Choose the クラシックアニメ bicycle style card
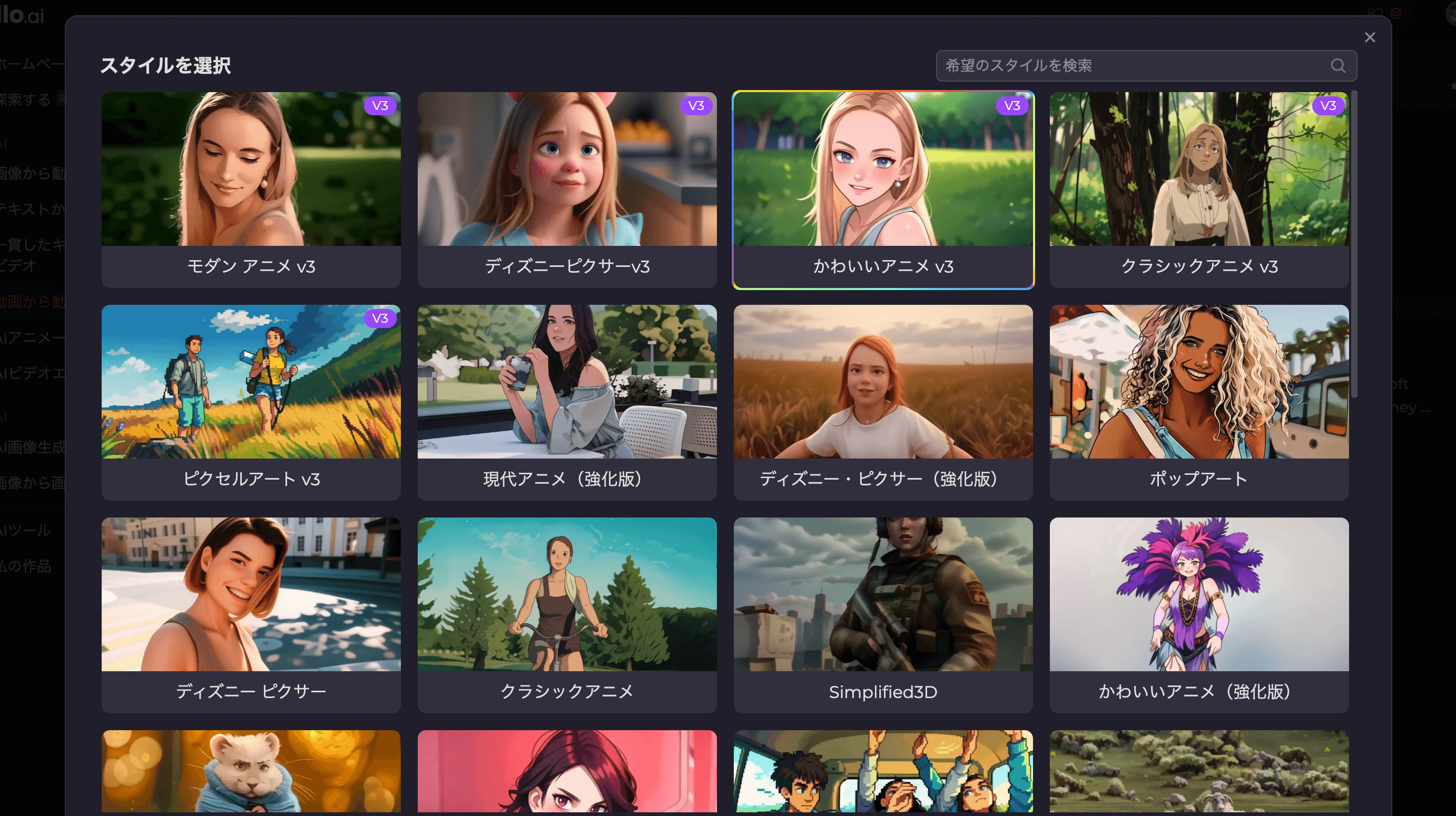The height and width of the screenshot is (816, 1456). pyautogui.click(x=567, y=614)
